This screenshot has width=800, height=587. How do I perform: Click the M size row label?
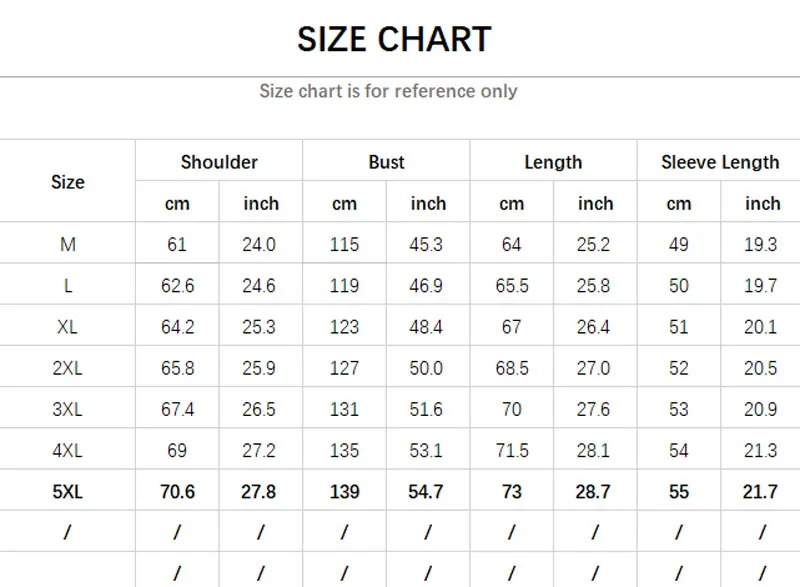68,244
